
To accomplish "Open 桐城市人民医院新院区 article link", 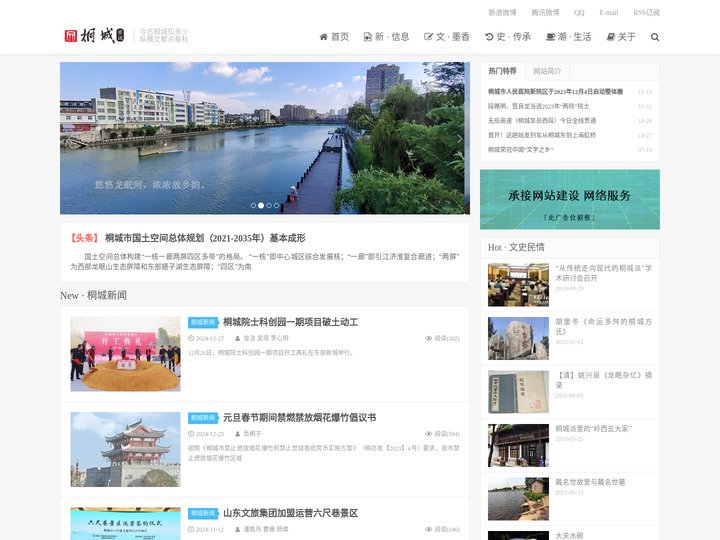I will tap(555, 92).
